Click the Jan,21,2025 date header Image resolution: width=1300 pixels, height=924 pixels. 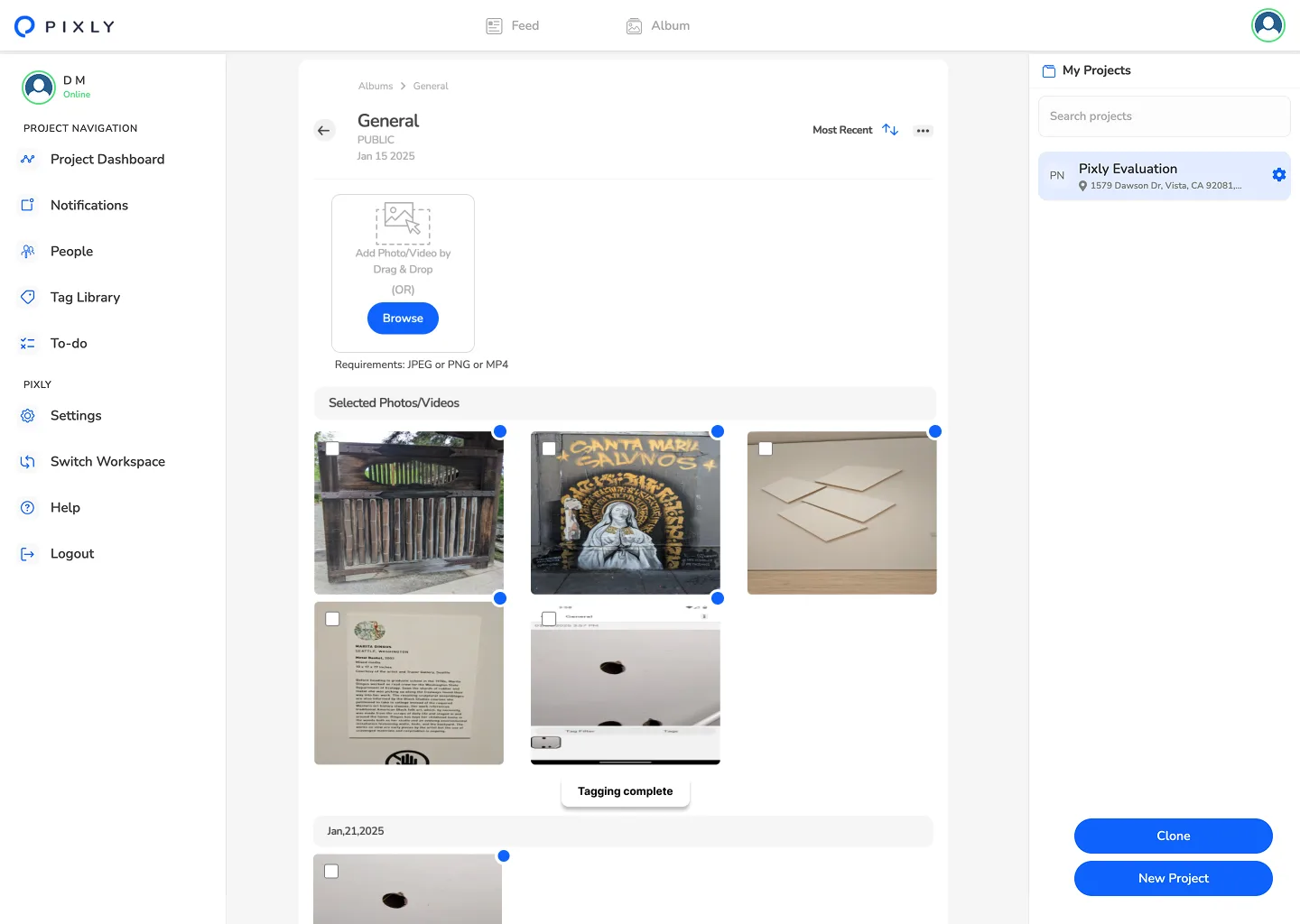pyautogui.click(x=623, y=831)
